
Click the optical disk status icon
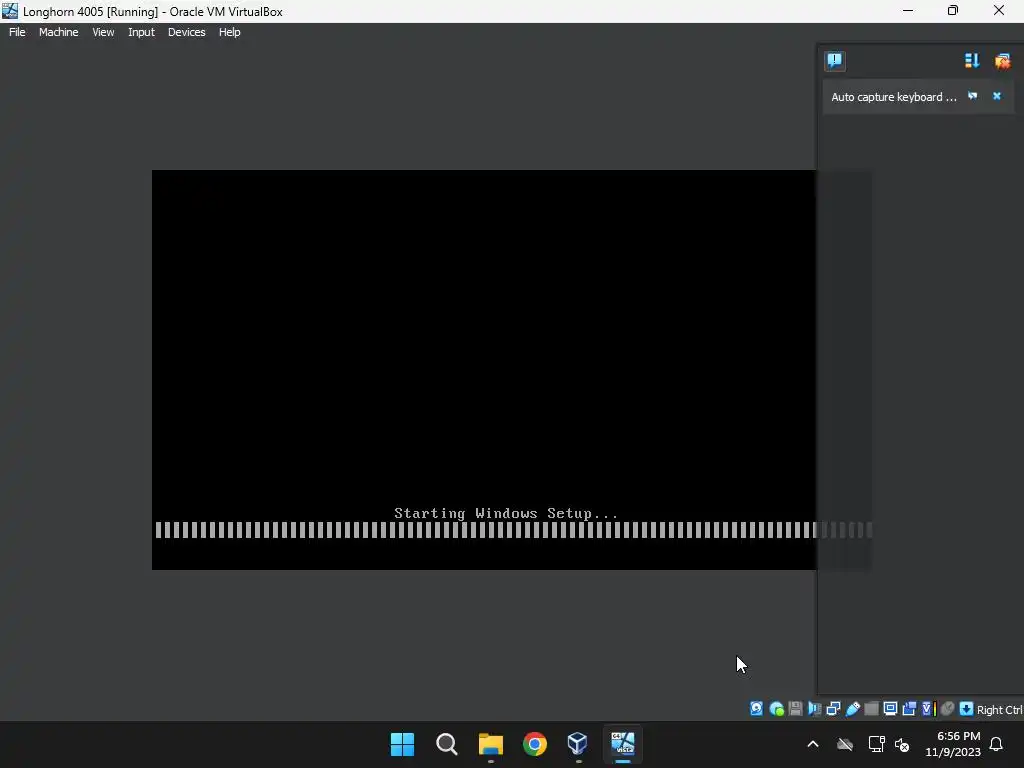[x=776, y=709]
